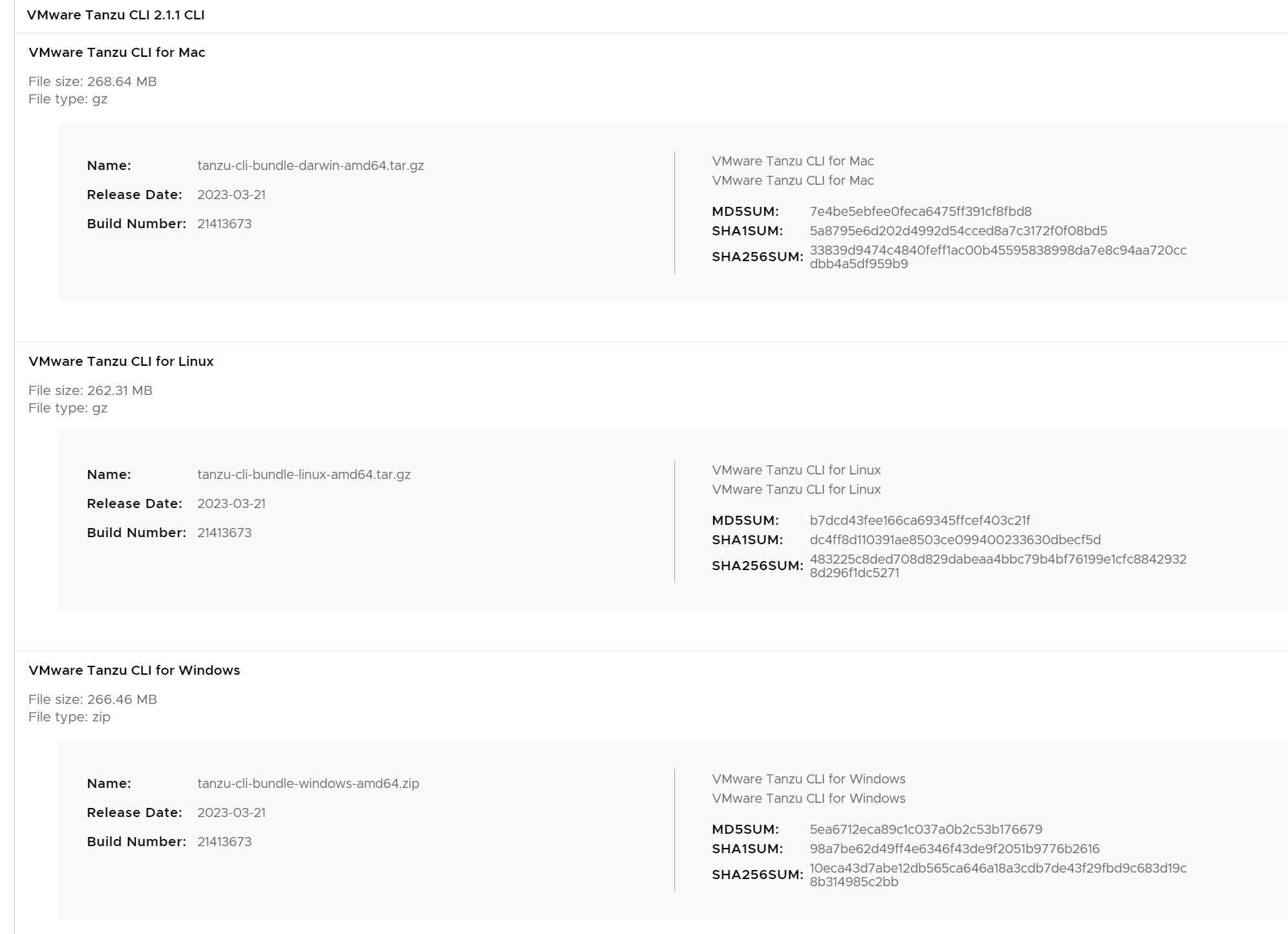Screen dimensions: 1288x934
Task: Click the Mac MD5SUM hash value
Action: pyautogui.click(x=920, y=211)
